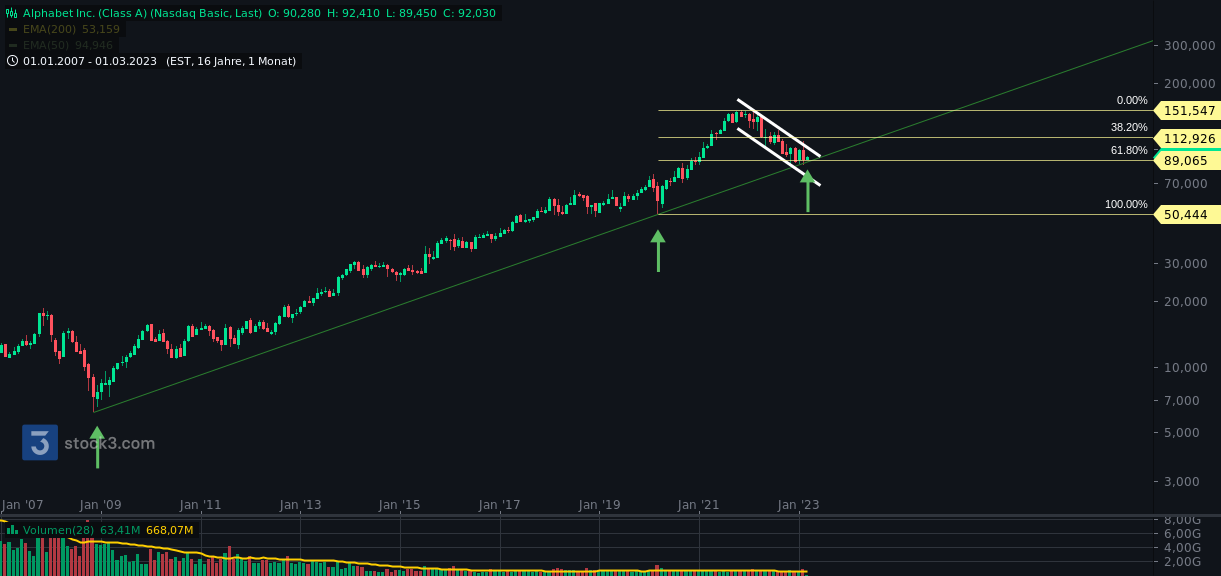Click the 63,41M volume value
The image size is (1221, 576).
pos(122,529)
